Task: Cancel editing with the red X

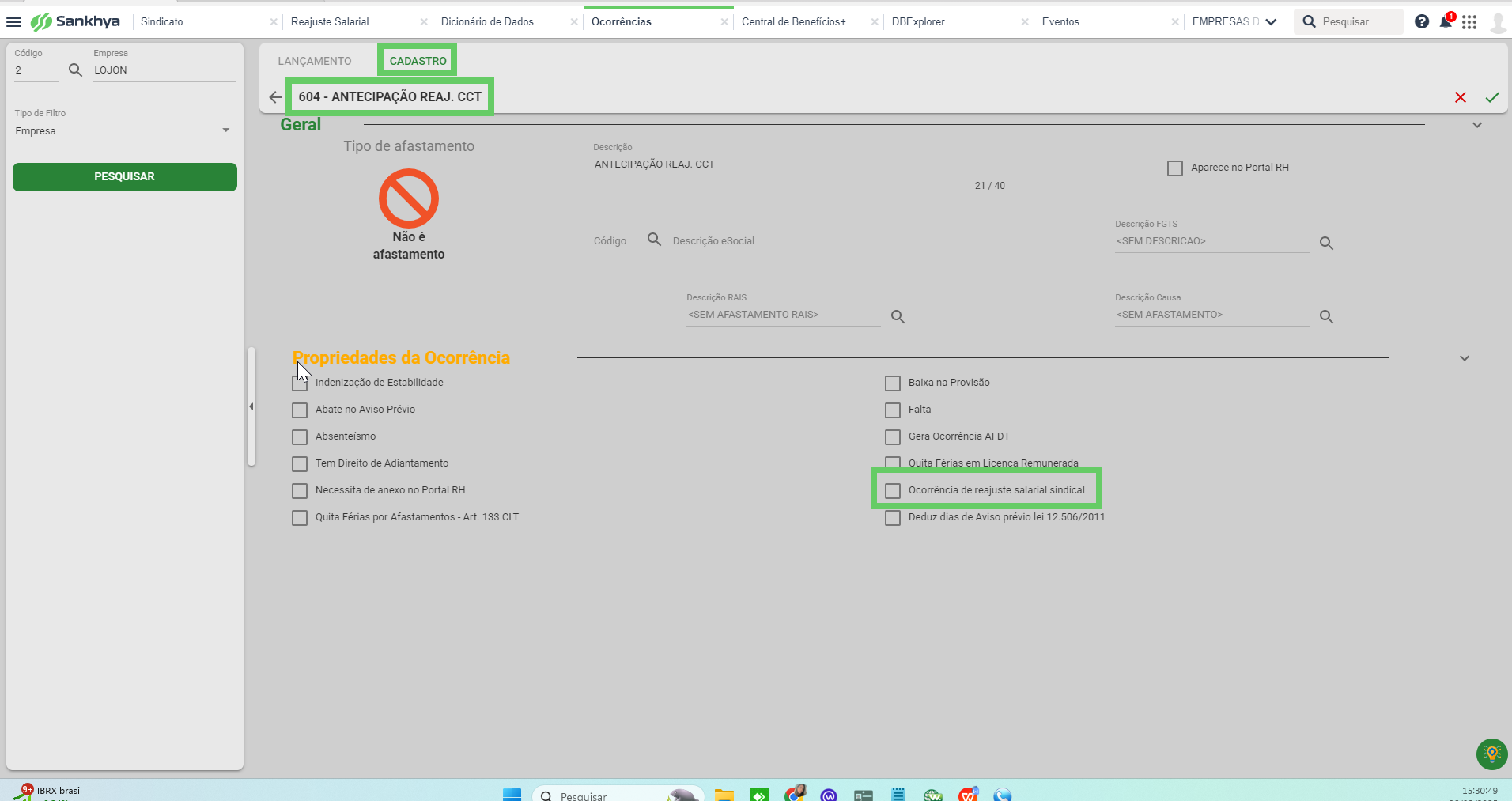Action: [1461, 97]
